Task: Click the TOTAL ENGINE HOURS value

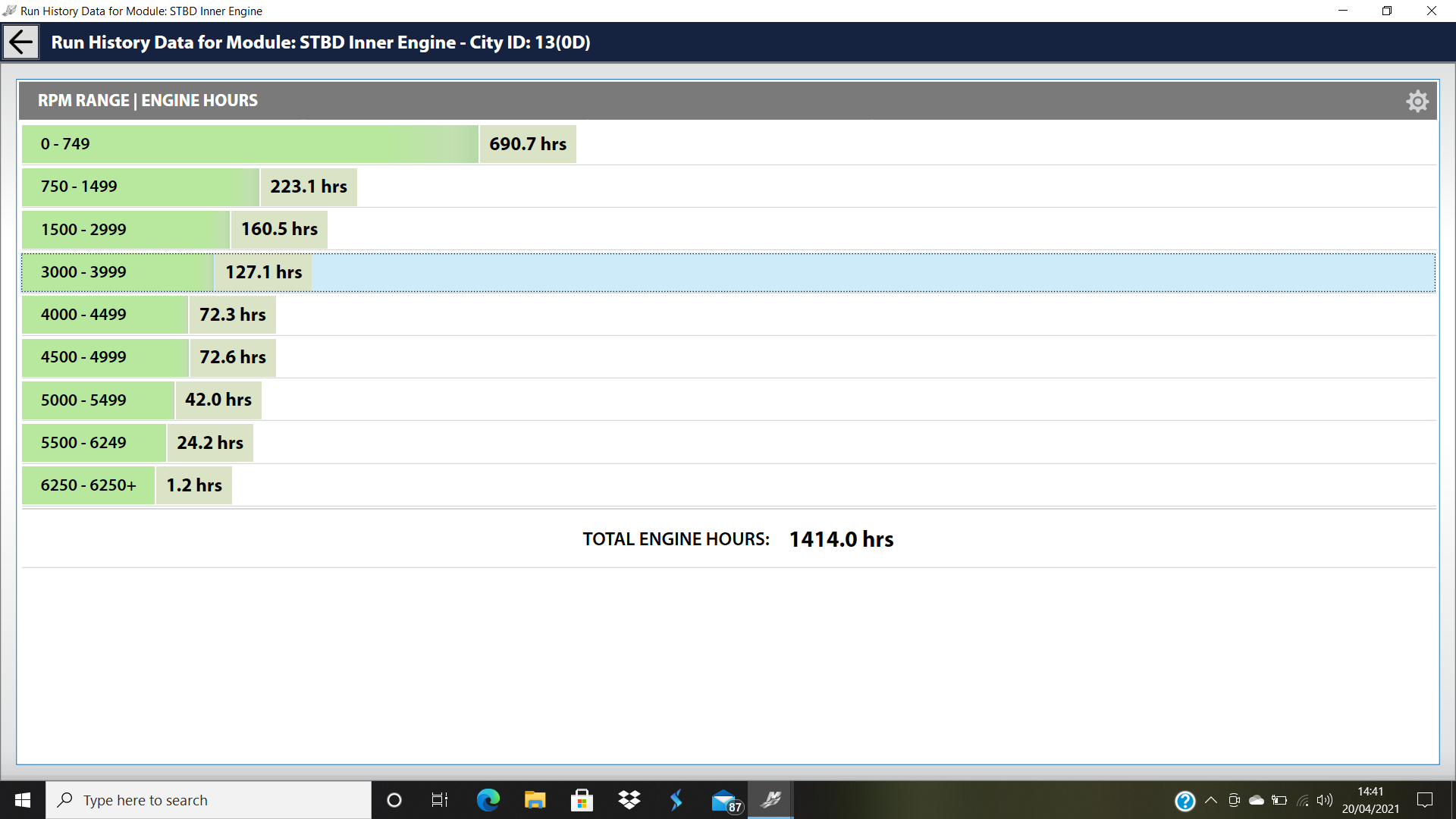Action: click(x=841, y=538)
